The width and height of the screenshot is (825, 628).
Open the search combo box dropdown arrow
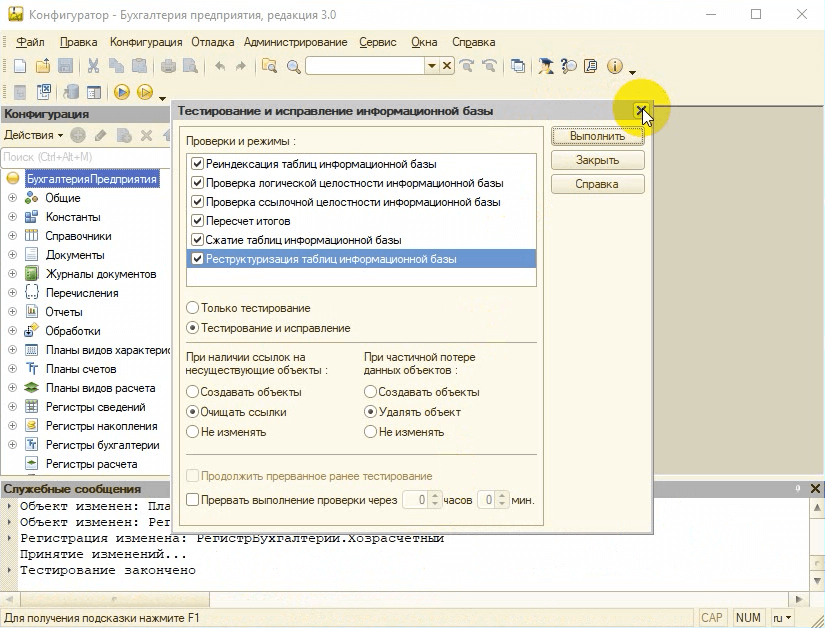pyautogui.click(x=431, y=66)
